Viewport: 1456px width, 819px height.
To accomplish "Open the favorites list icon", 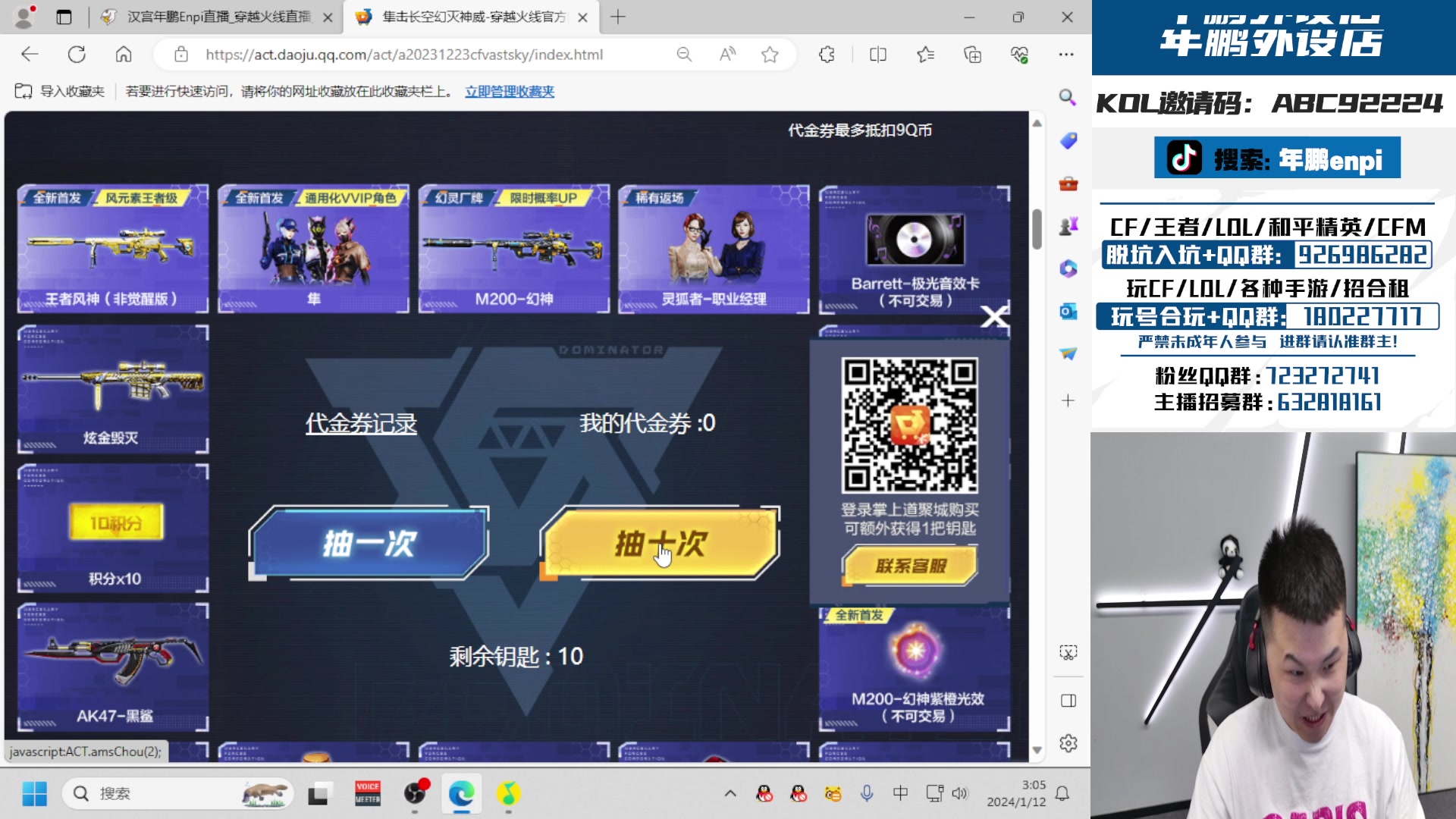I will tap(925, 55).
